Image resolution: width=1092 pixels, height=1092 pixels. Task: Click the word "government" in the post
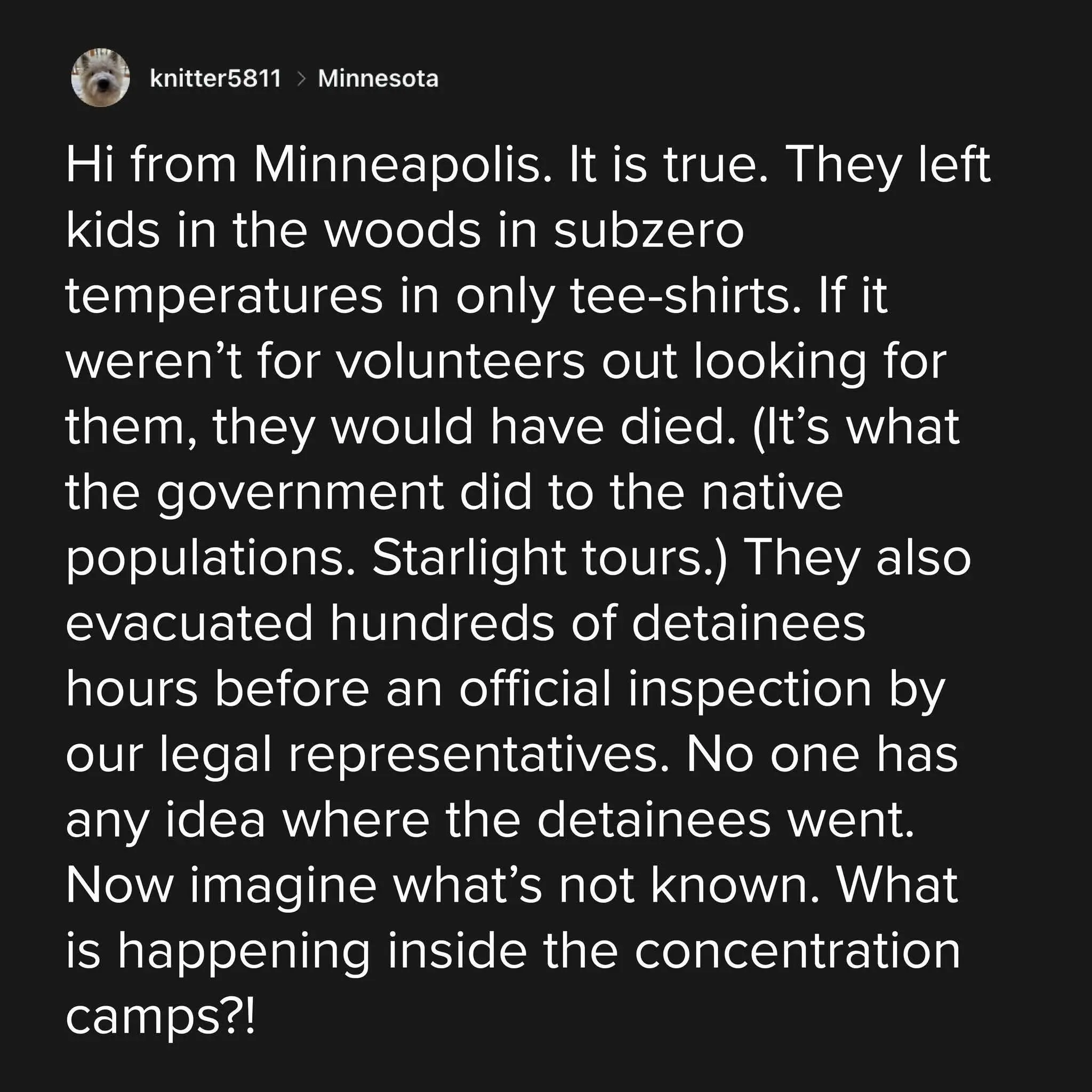299,492
